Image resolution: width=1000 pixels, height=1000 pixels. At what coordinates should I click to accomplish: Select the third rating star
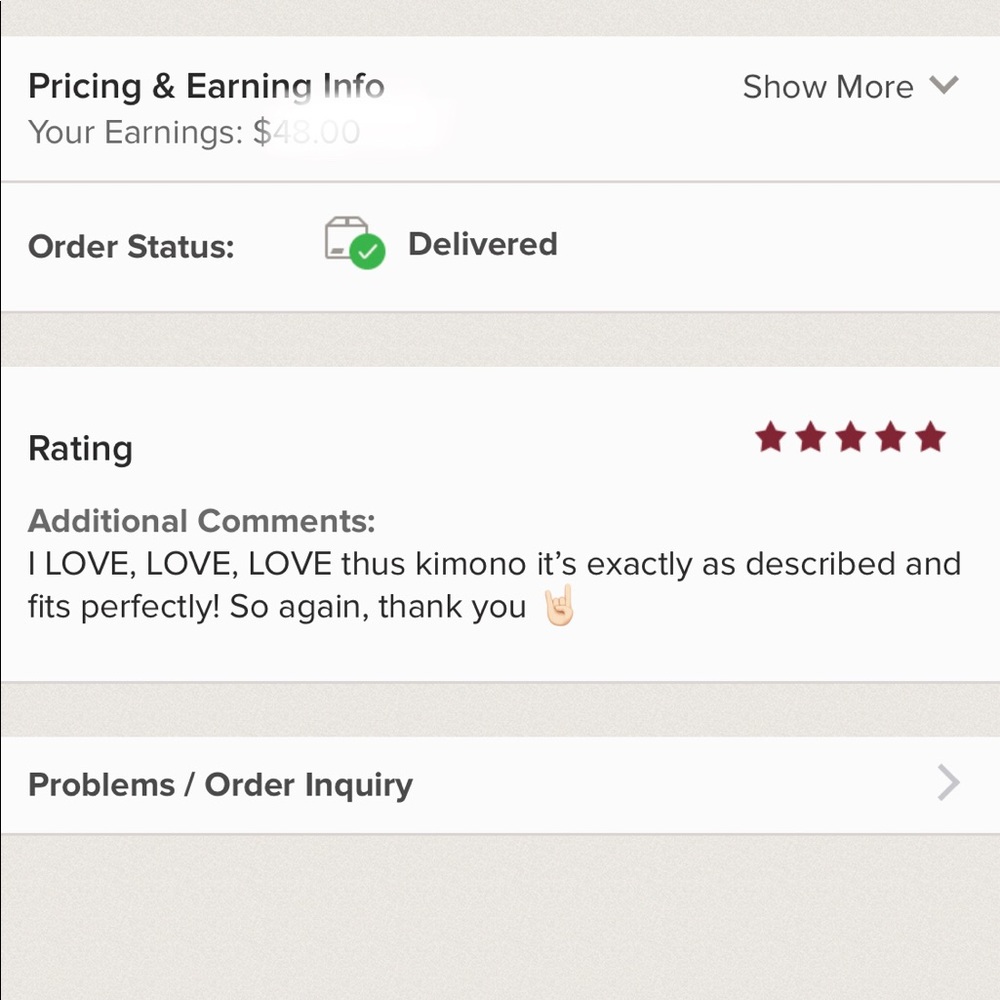(x=850, y=437)
